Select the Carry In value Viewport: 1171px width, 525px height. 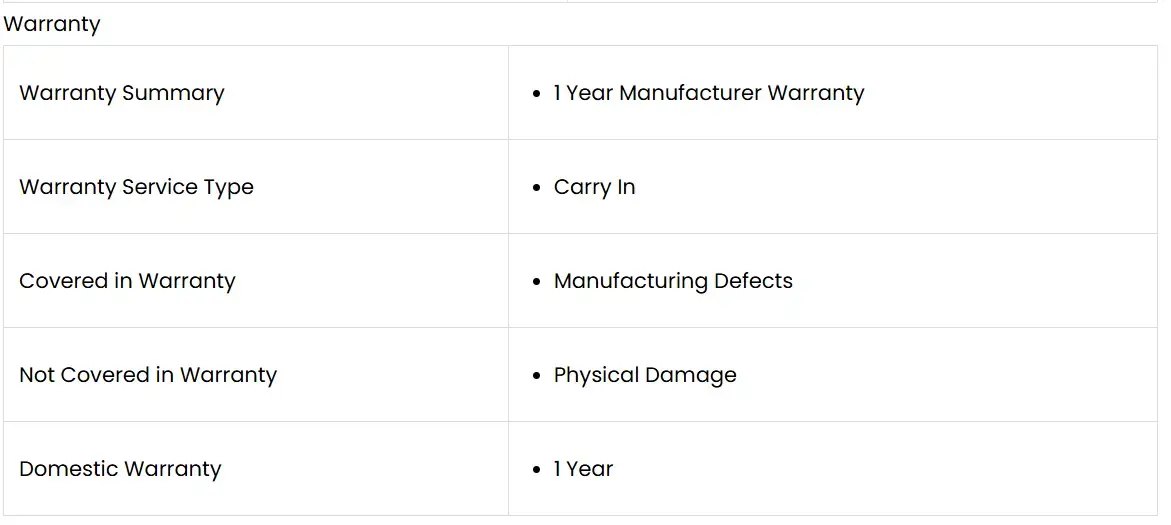594,187
